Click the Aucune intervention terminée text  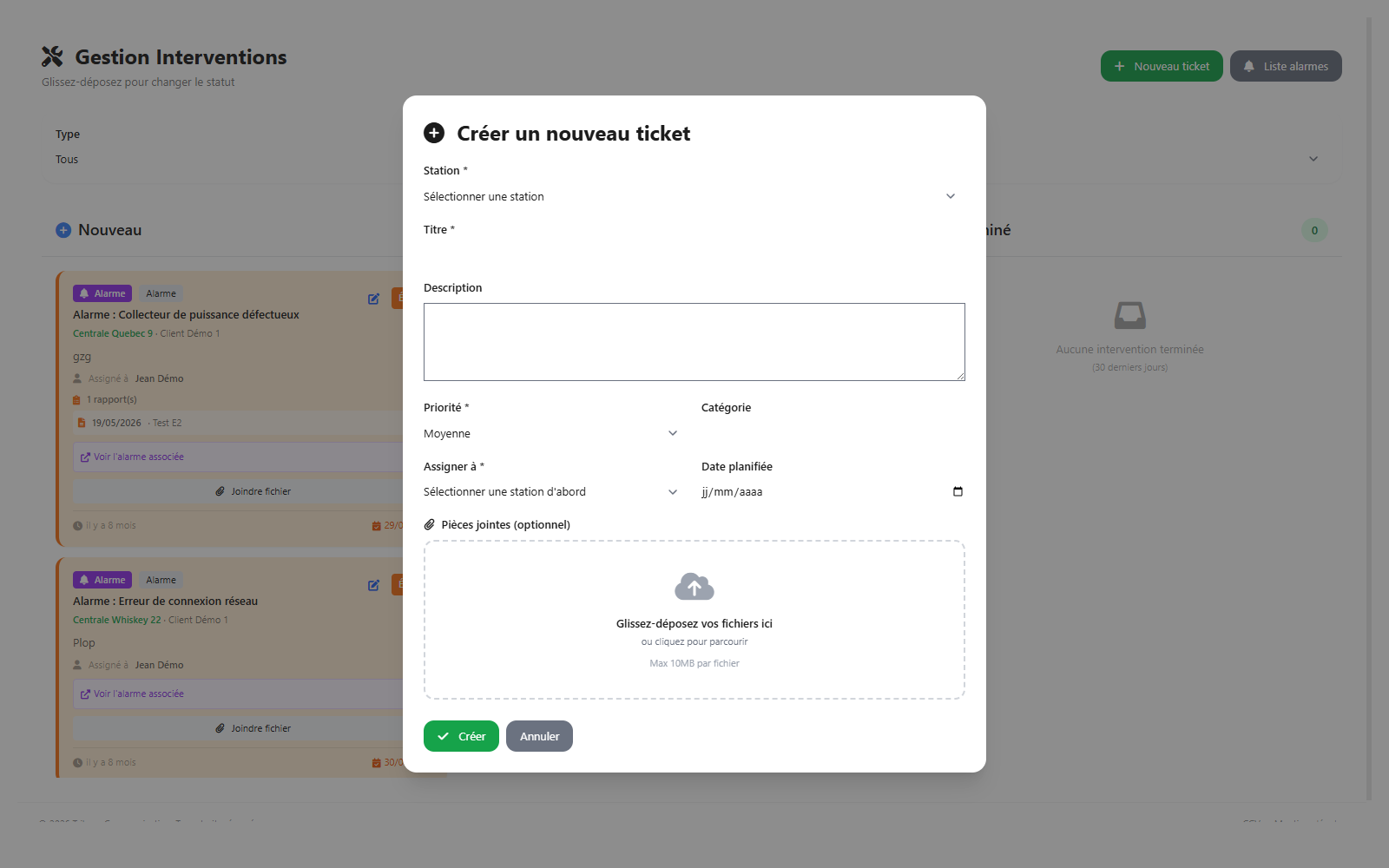(1129, 349)
